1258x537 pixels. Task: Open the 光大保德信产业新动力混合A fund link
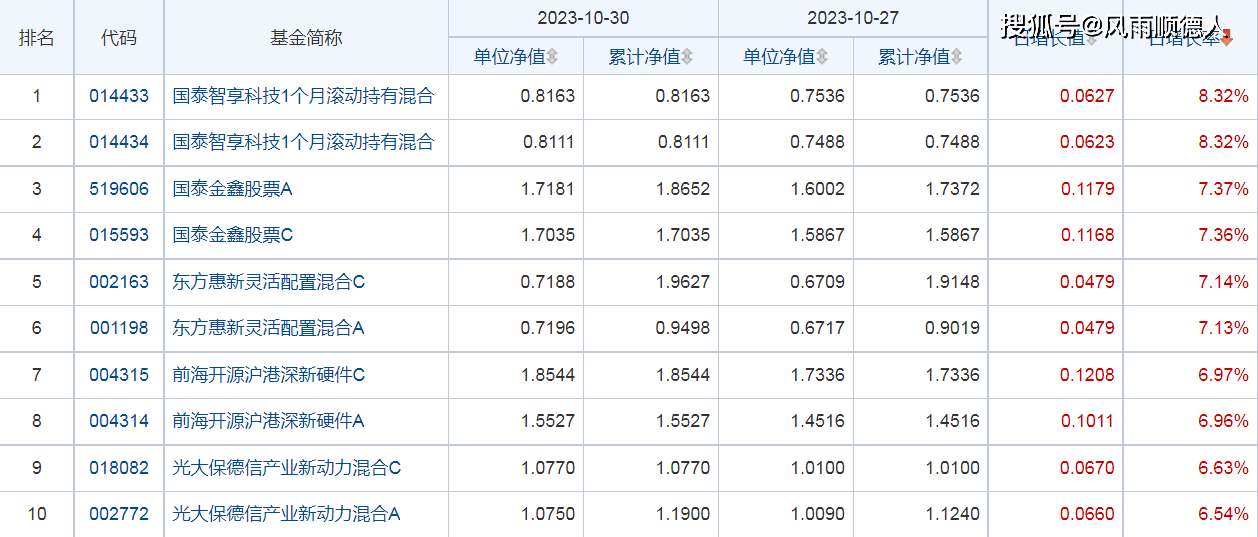(287, 514)
